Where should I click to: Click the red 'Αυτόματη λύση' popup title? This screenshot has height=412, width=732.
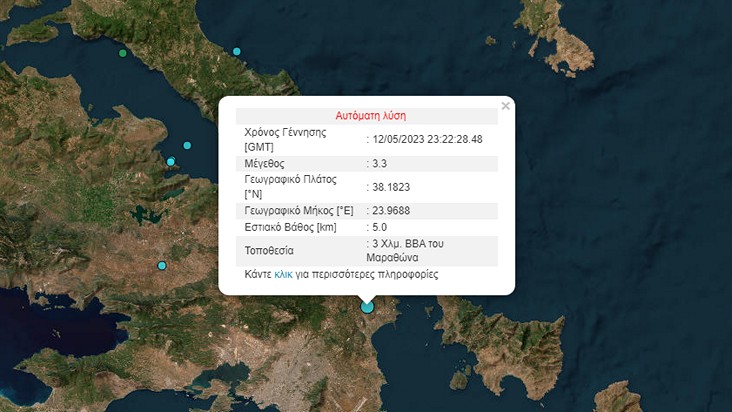click(x=369, y=116)
